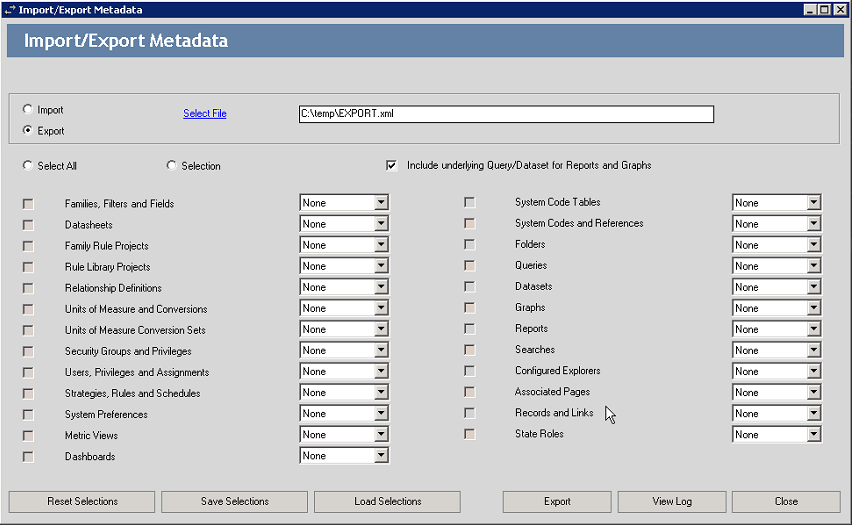The image size is (852, 525).
Task: Expand the System Code Tables dropdown
Action: 777,203
